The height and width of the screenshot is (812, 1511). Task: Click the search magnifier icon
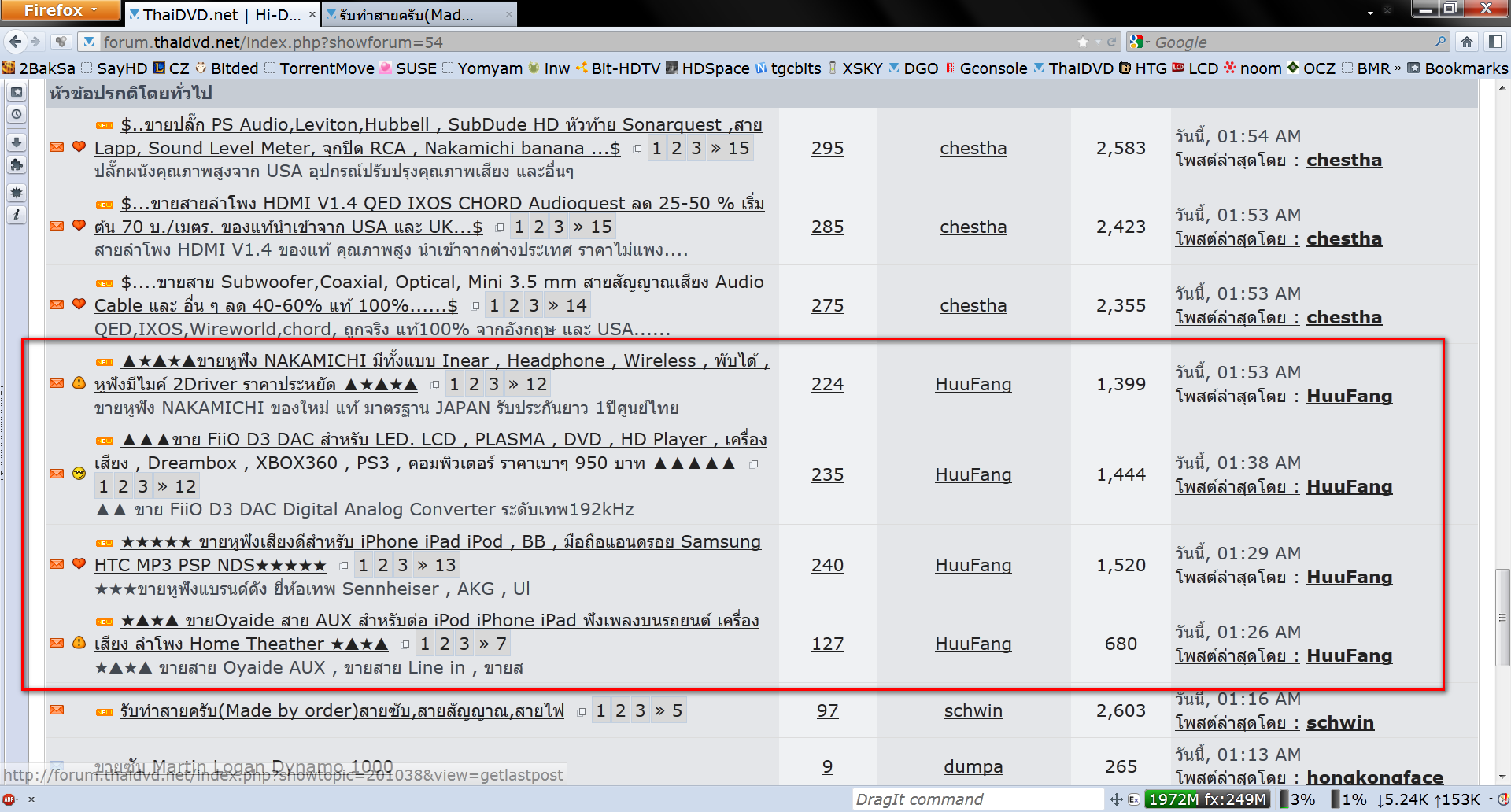click(x=1440, y=41)
